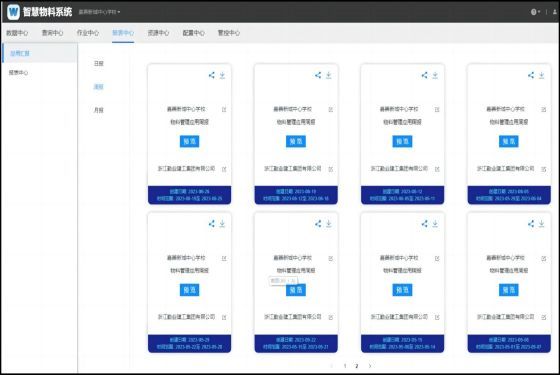Edit company name on 2023-06-26 card
This screenshot has height=375, width=560.
click(x=224, y=169)
